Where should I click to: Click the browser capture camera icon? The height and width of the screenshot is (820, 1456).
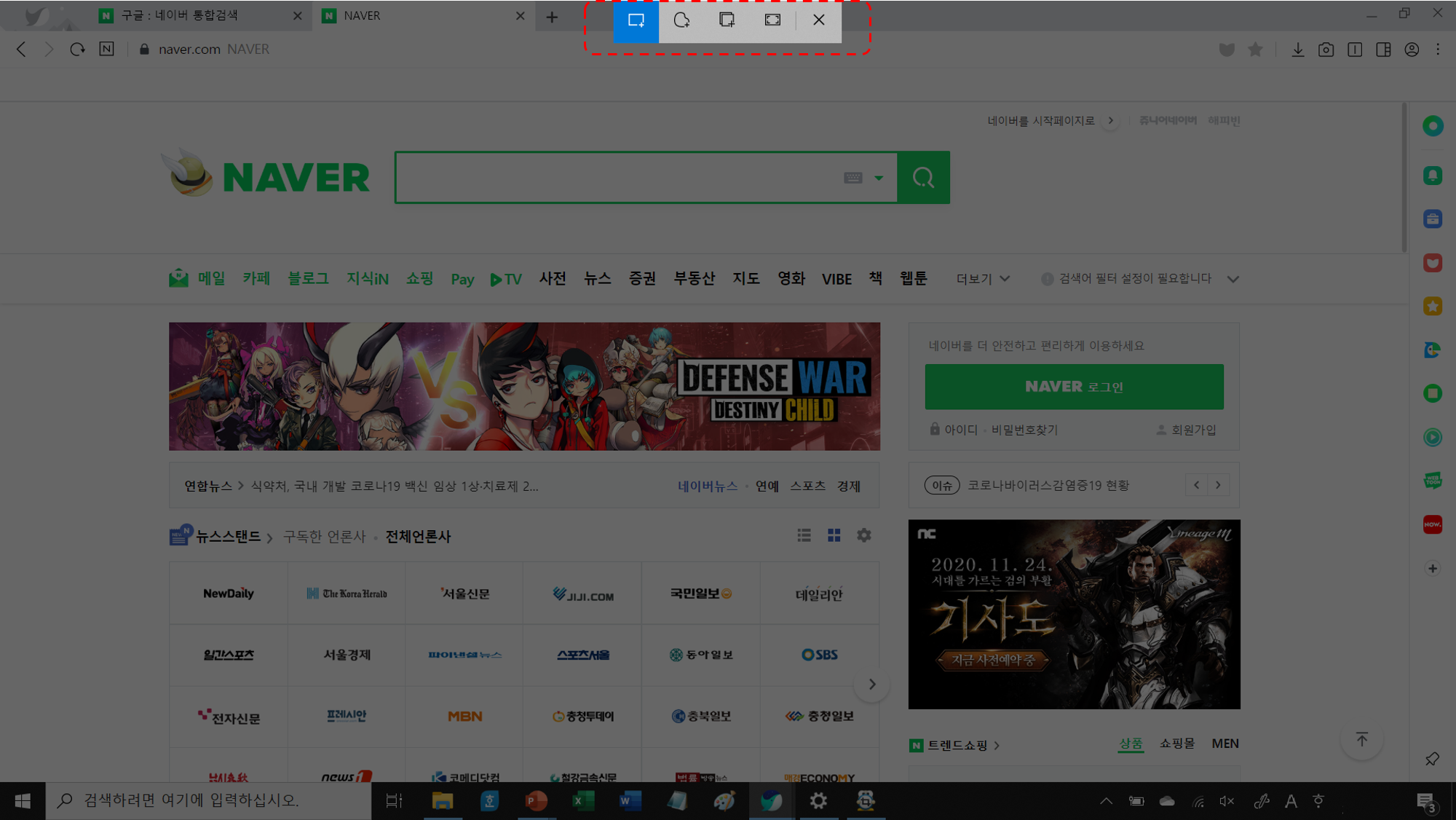point(1326,50)
